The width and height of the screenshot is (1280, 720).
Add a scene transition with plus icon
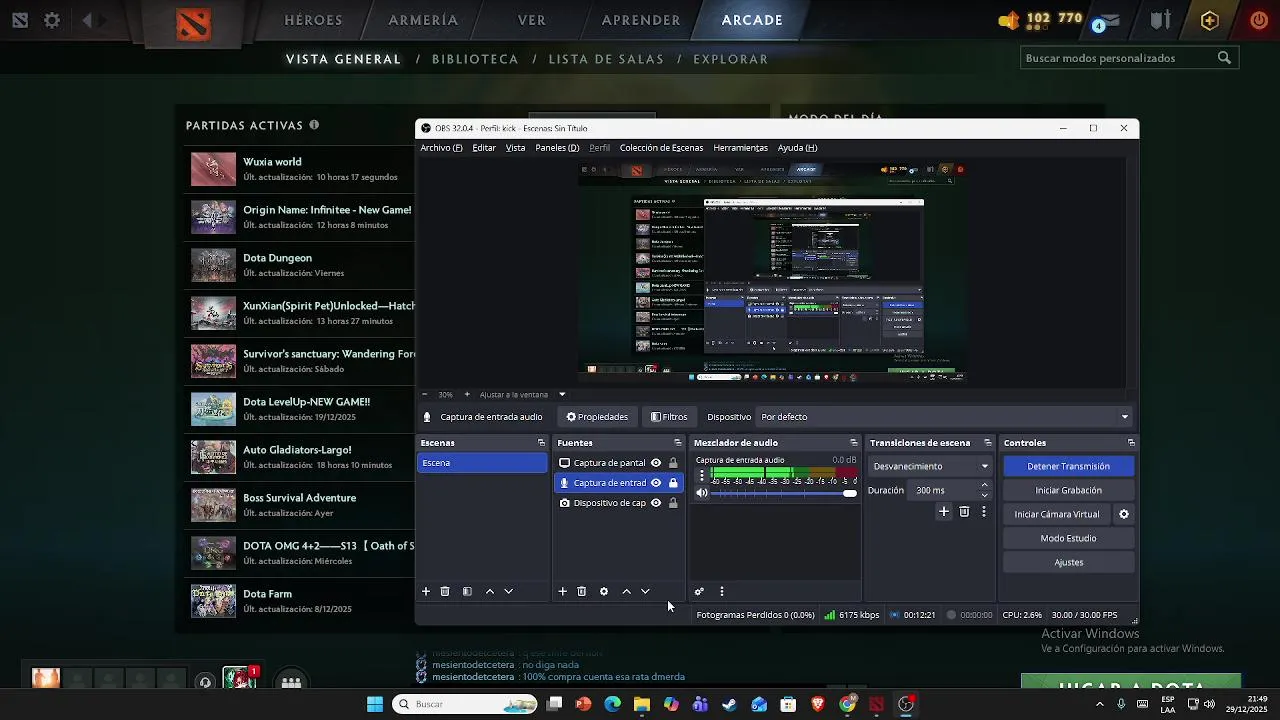click(943, 512)
